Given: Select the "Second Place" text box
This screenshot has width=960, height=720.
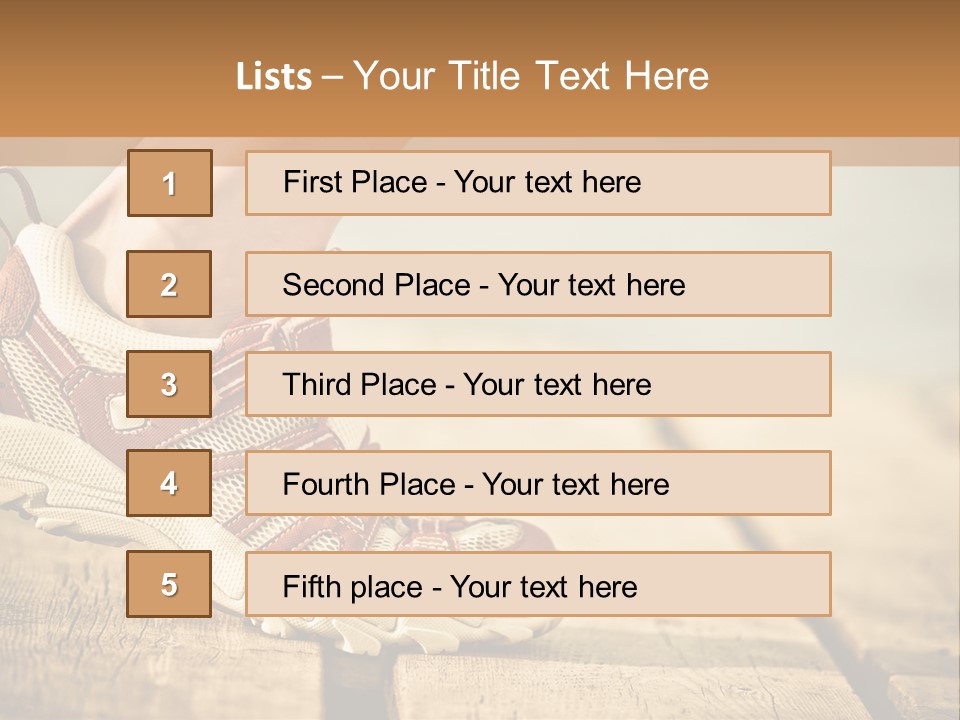Looking at the screenshot, I should [538, 284].
